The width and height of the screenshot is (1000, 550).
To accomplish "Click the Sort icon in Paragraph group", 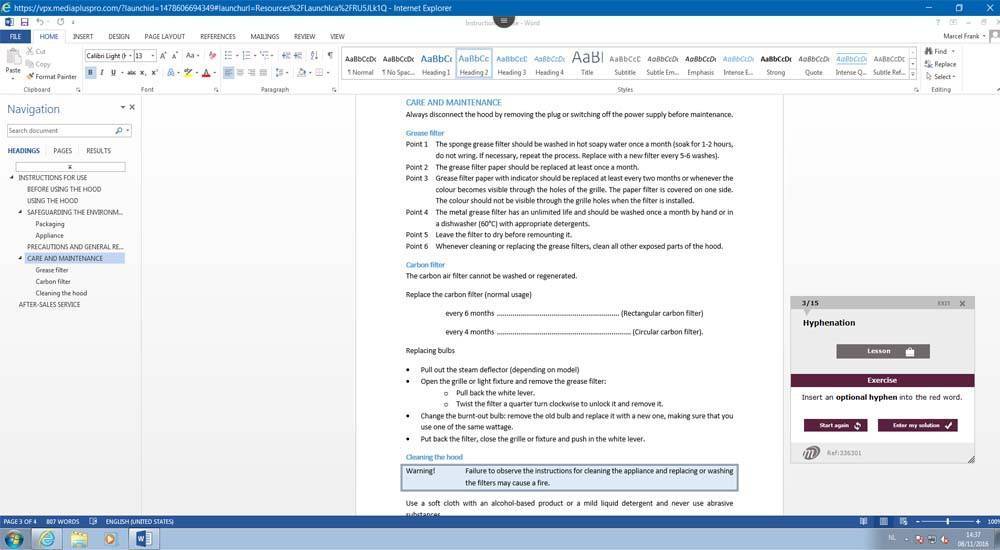I will pos(313,56).
